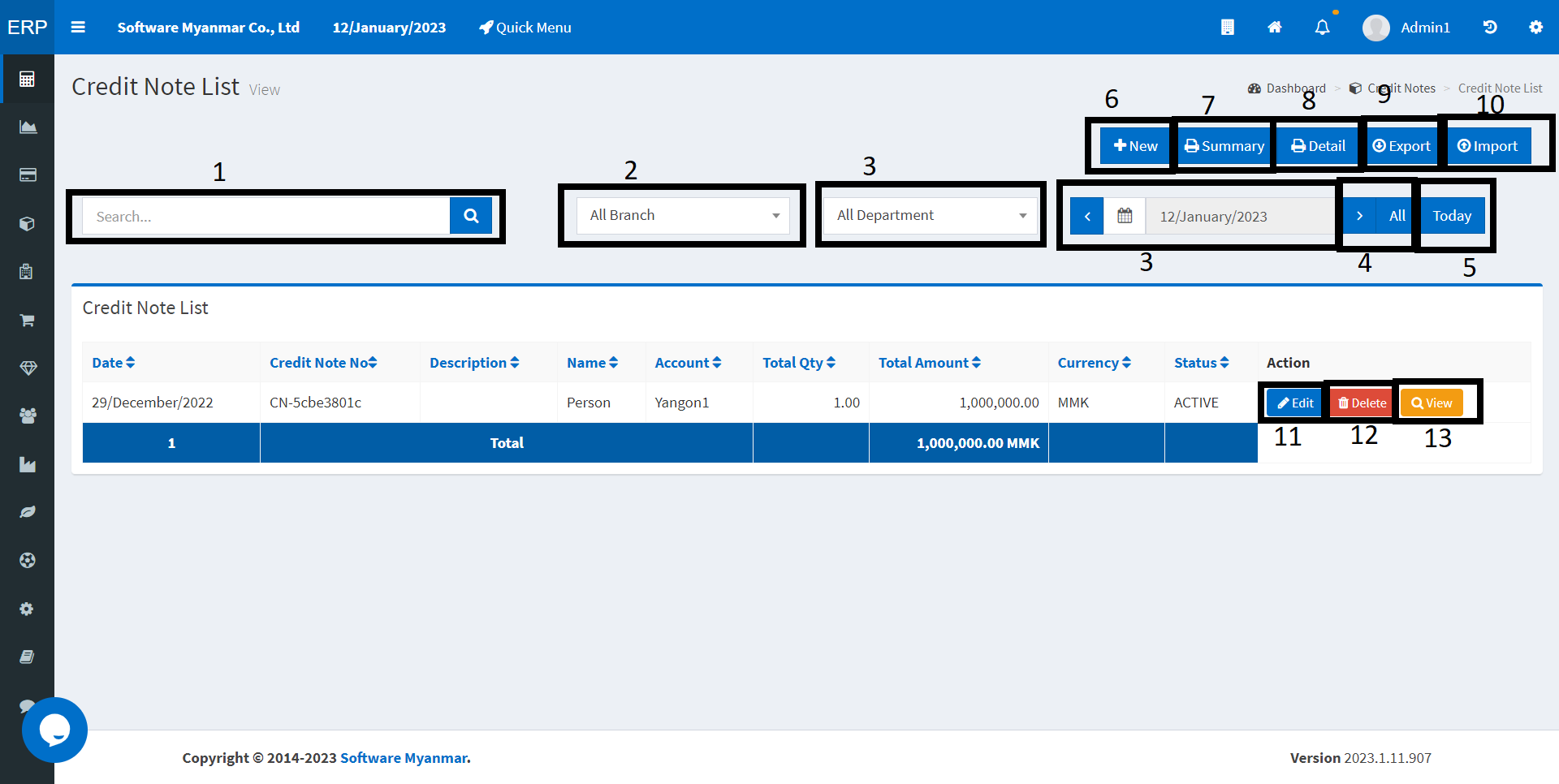Viewport: 1559px width, 784px height.
Task: Open calculator icon in sidebar
Action: coord(27,79)
